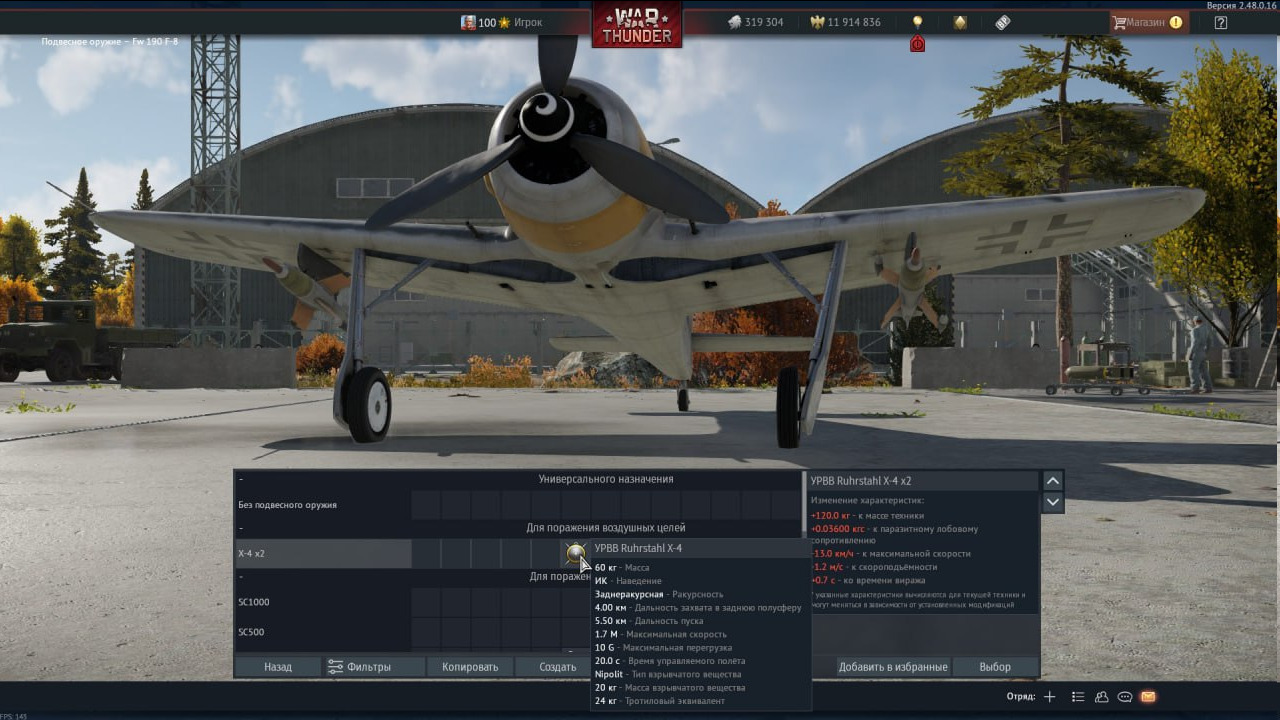This screenshot has width=1280, height=720.
Task: Open the Battle Pass BP ticket icon
Action: (x=1003, y=22)
